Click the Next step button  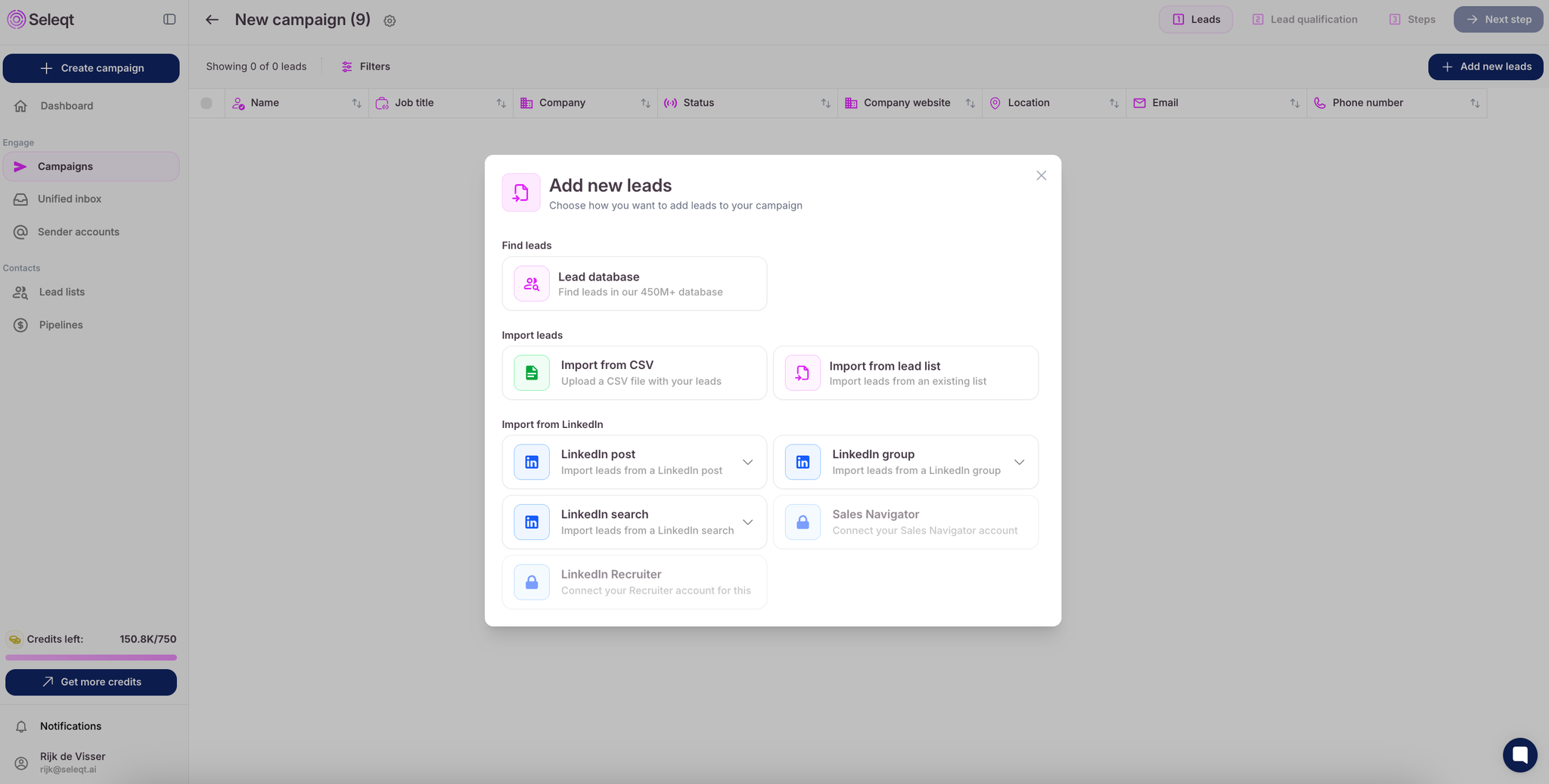1498,20
